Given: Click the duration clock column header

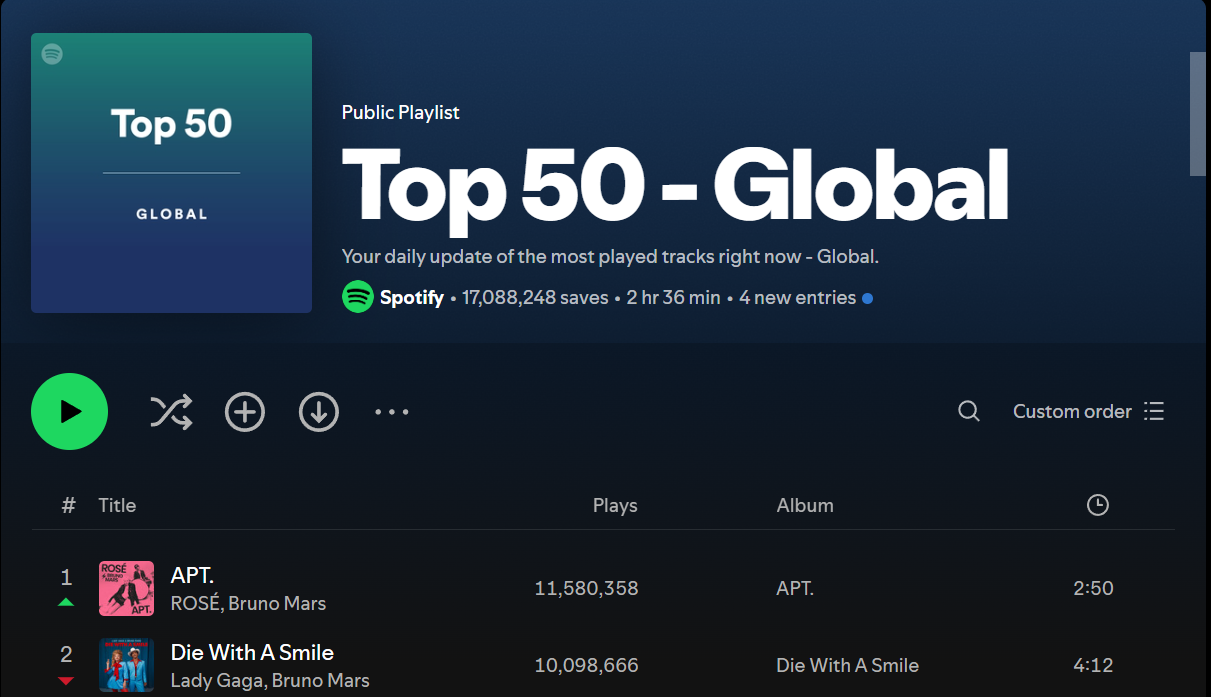Looking at the screenshot, I should pyautogui.click(x=1097, y=505).
